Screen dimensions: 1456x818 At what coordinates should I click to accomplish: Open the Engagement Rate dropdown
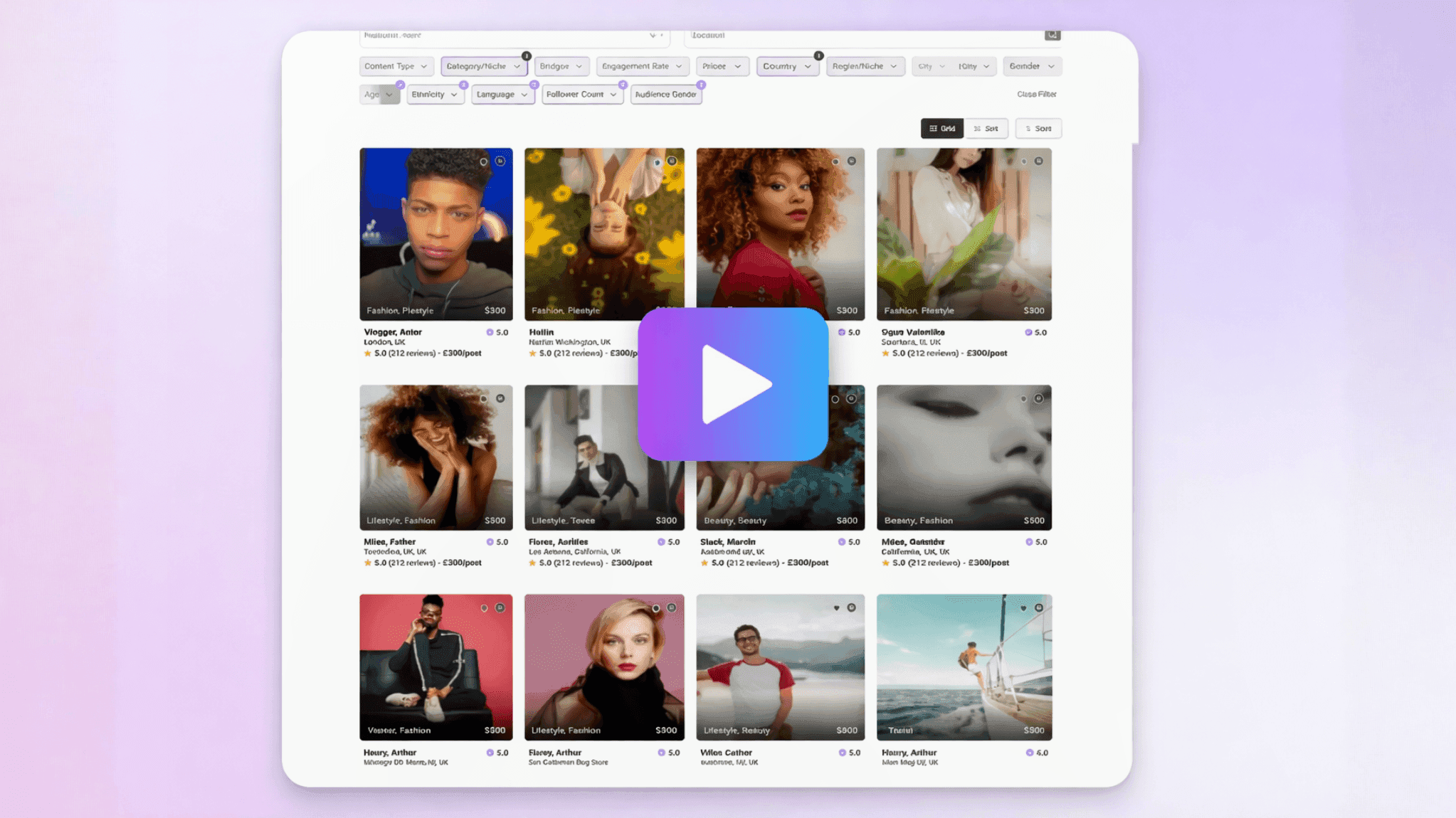coord(642,66)
